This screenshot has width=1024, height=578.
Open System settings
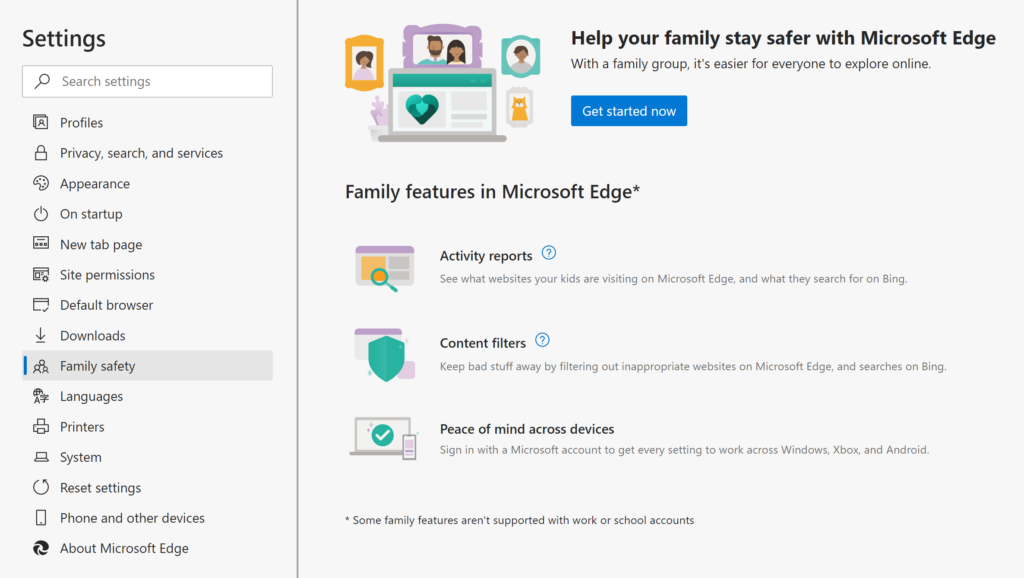[148, 457]
